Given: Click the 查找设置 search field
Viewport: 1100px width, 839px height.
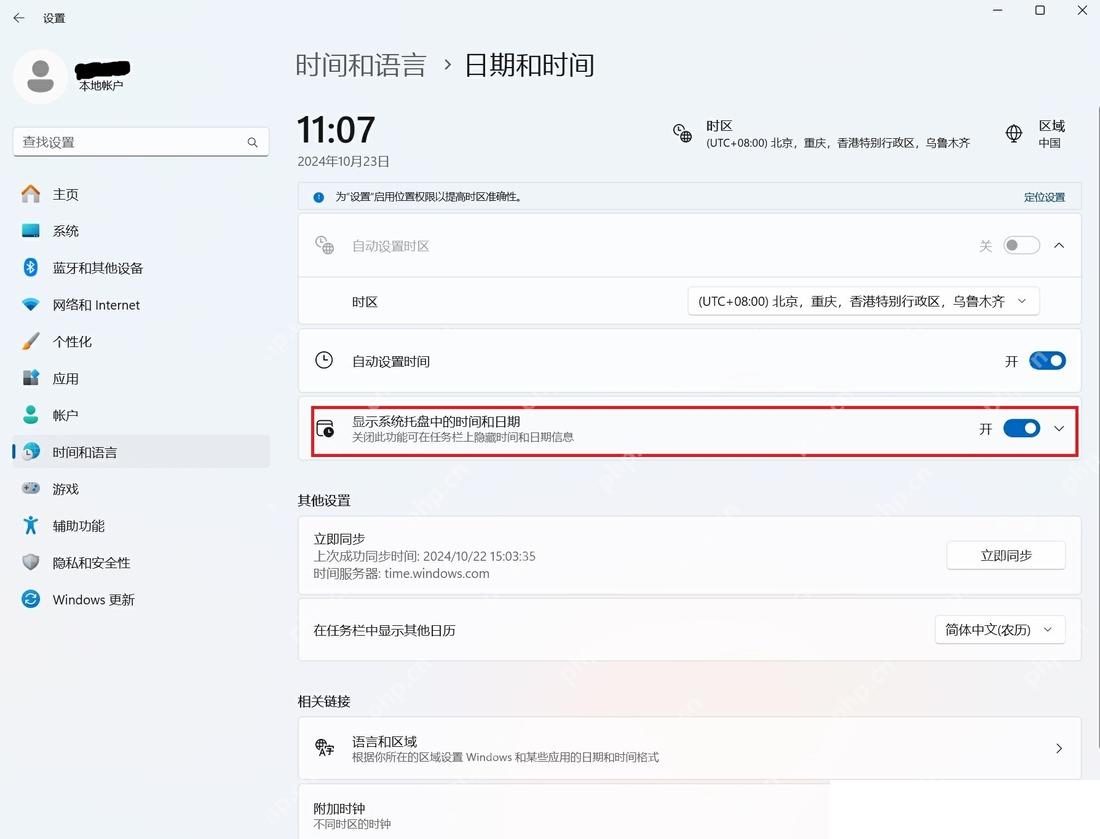Looking at the screenshot, I should pos(140,142).
